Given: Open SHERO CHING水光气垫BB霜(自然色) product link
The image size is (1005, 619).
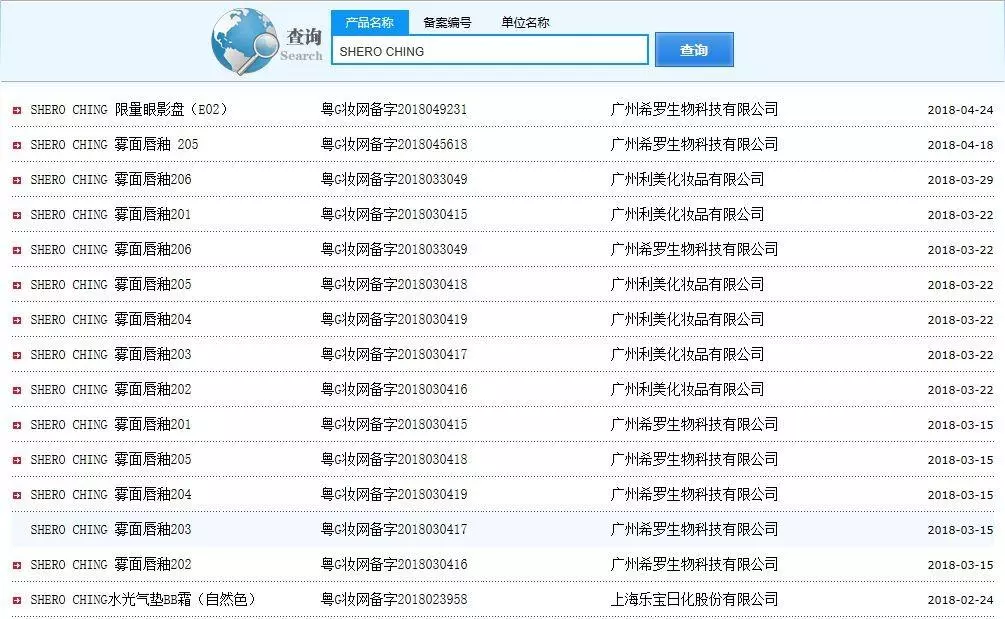Looking at the screenshot, I should (x=144, y=600).
